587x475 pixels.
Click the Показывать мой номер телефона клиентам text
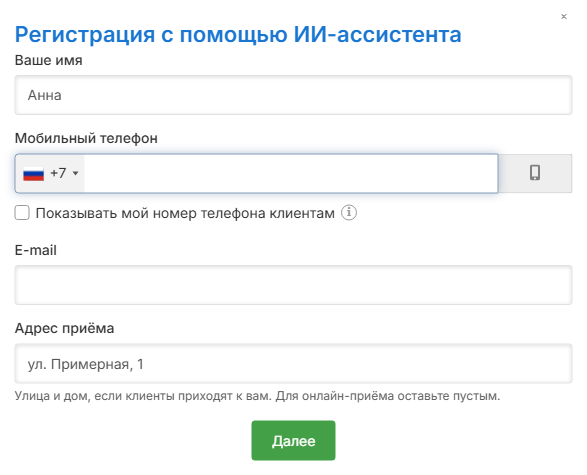tap(185, 213)
